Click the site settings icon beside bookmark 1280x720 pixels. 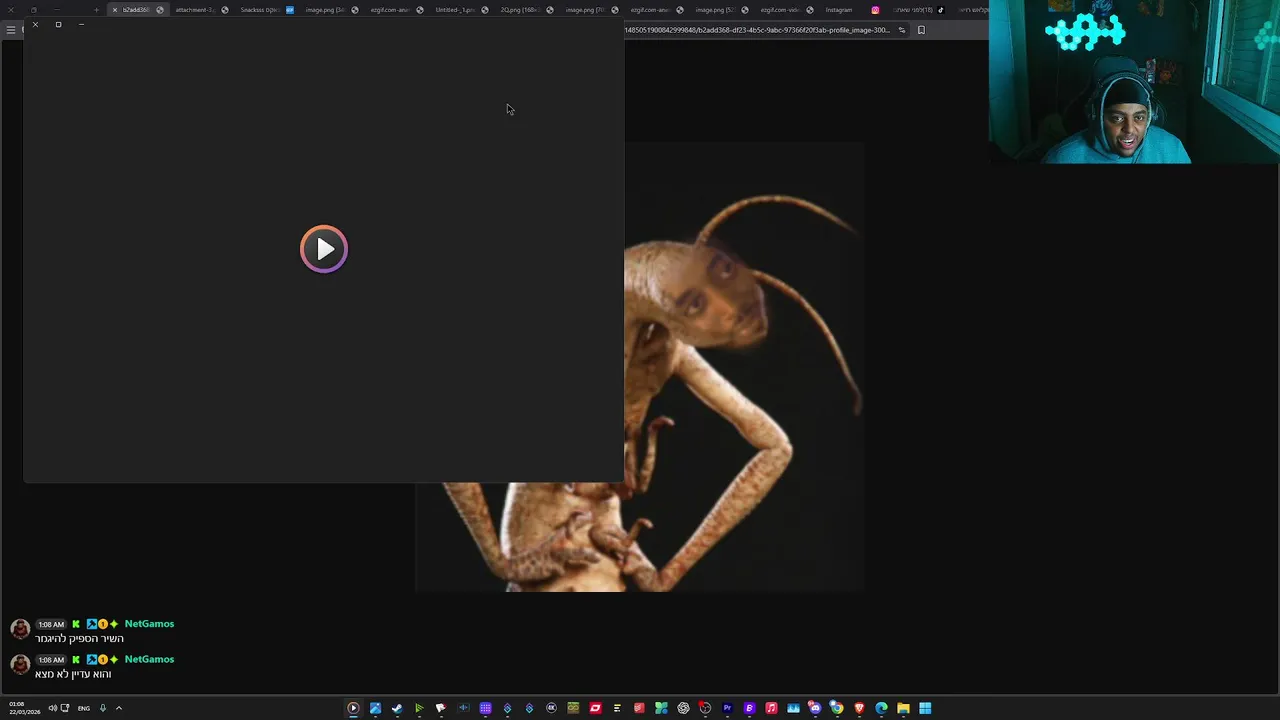pyautogui.click(x=901, y=30)
